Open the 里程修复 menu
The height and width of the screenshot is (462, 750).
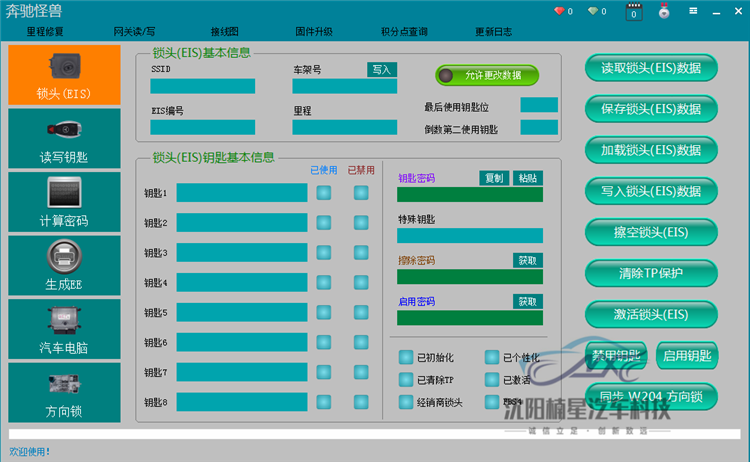pos(44,32)
